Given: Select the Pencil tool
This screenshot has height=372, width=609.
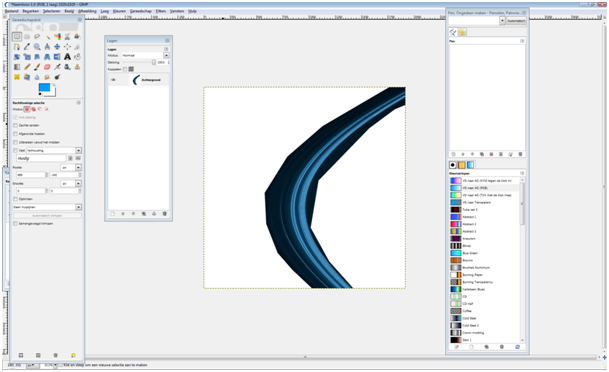Looking at the screenshot, I should point(27,67).
